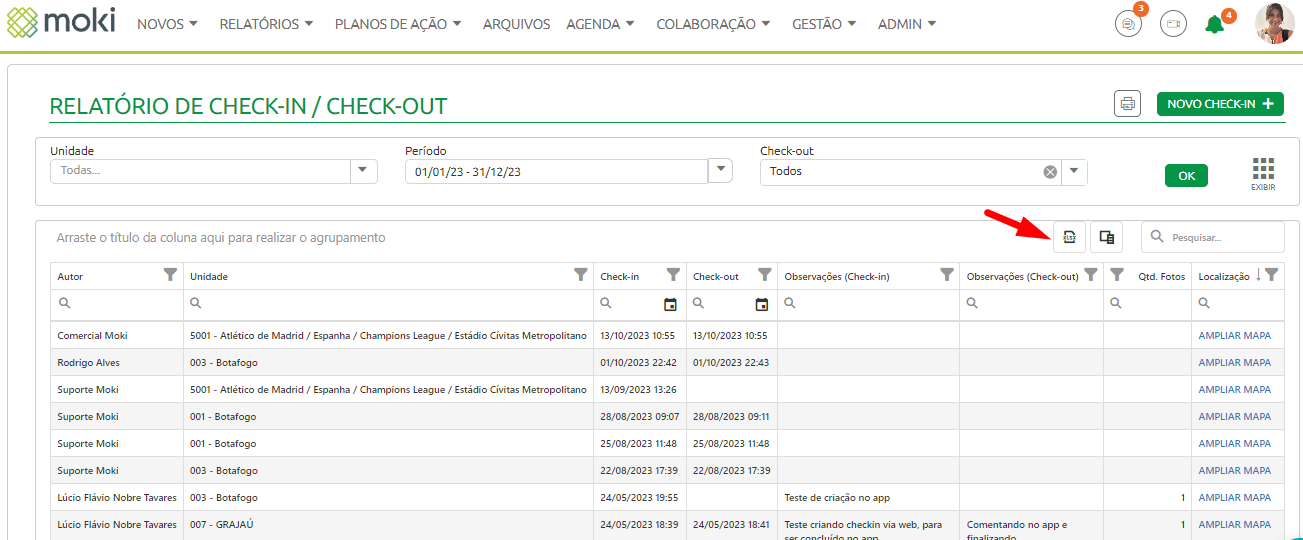Click the user profile avatar

tap(1274, 24)
